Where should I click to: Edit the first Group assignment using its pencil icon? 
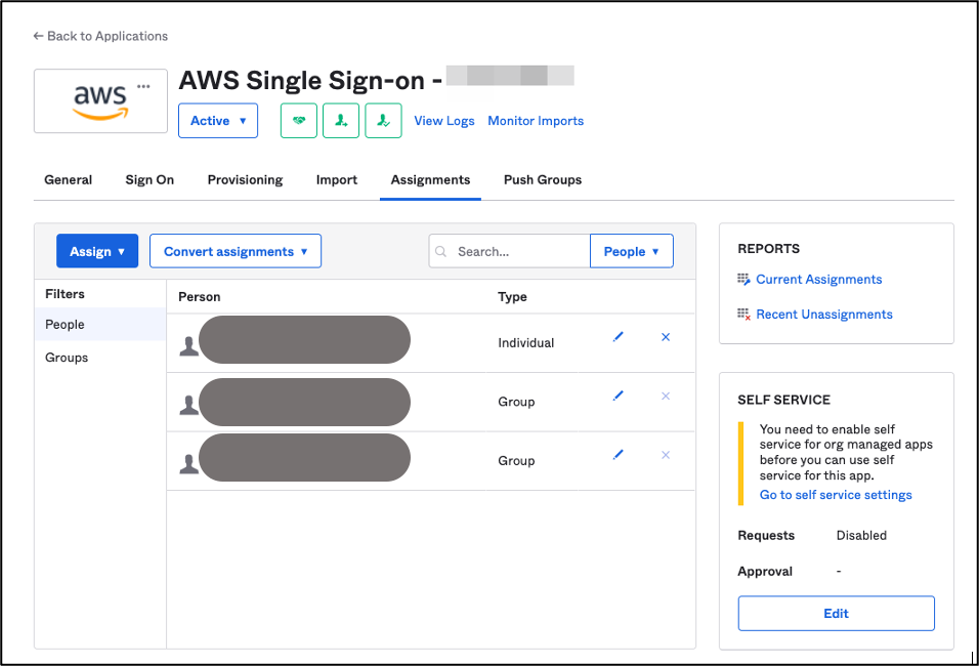(x=618, y=396)
